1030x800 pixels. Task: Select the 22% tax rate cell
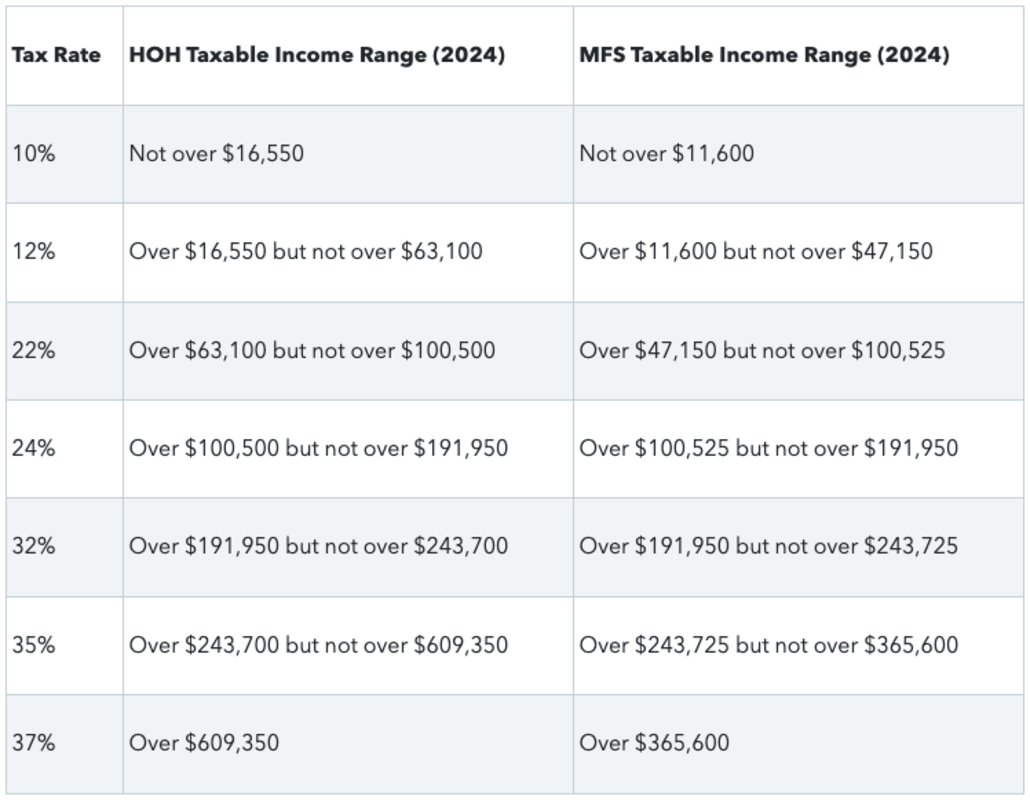[x=34, y=350]
